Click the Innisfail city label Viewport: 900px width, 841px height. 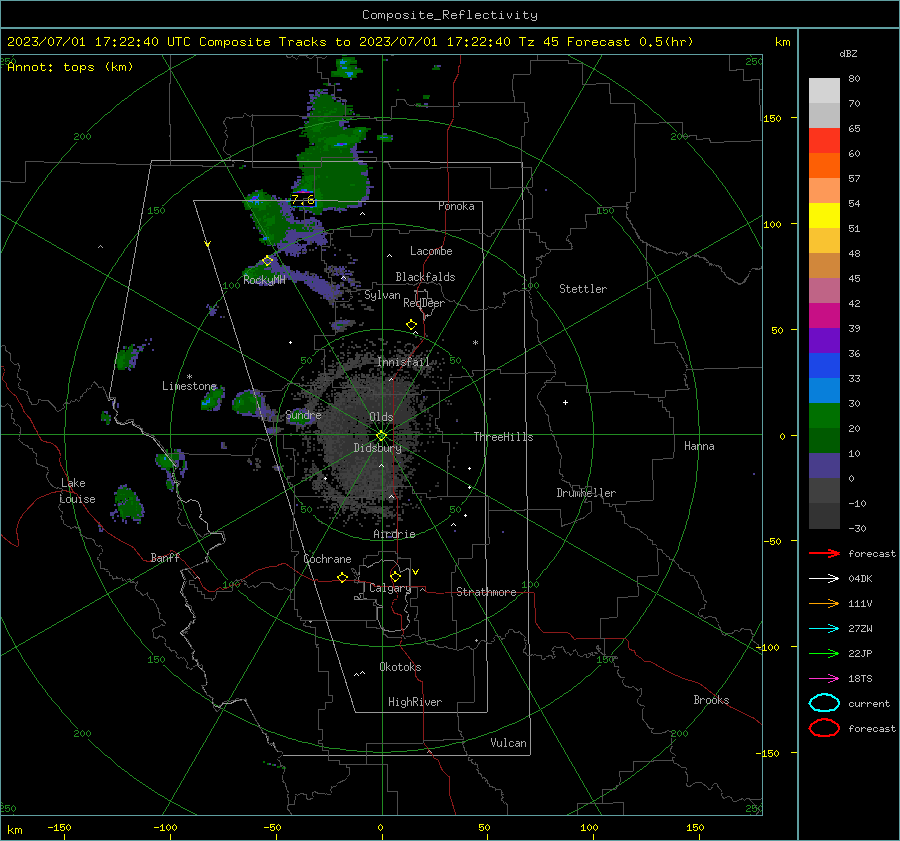coord(403,362)
